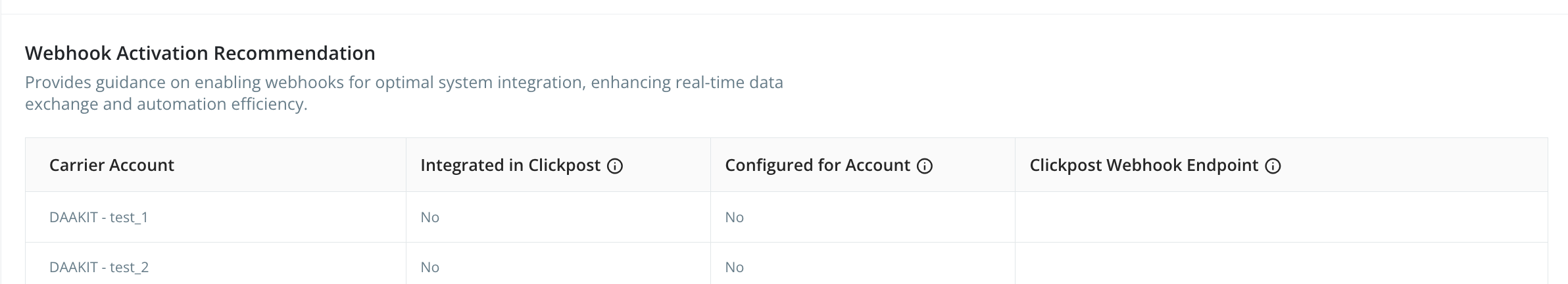Click the Webhook Activation Recommendation heading
This screenshot has height=284, width=1568.
[200, 53]
